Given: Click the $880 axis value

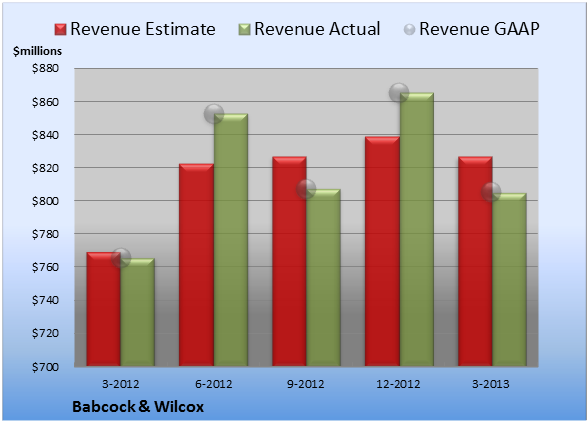Looking at the screenshot, I should tap(45, 69).
